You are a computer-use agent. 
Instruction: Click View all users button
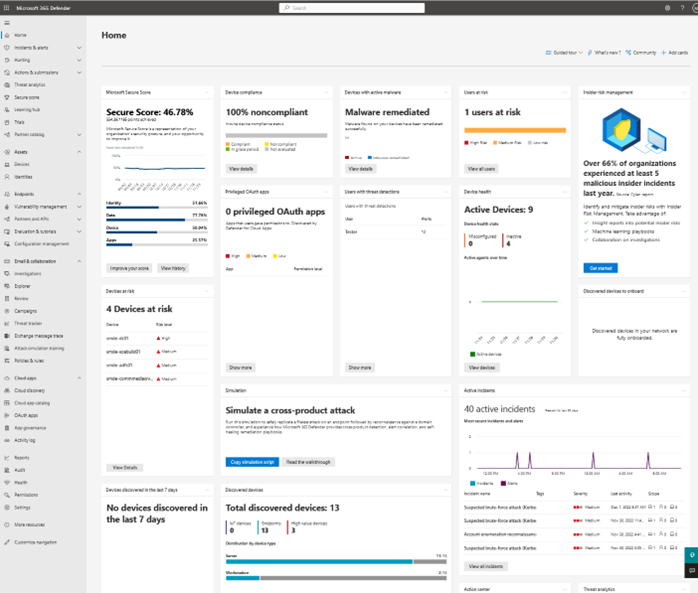coord(481,169)
